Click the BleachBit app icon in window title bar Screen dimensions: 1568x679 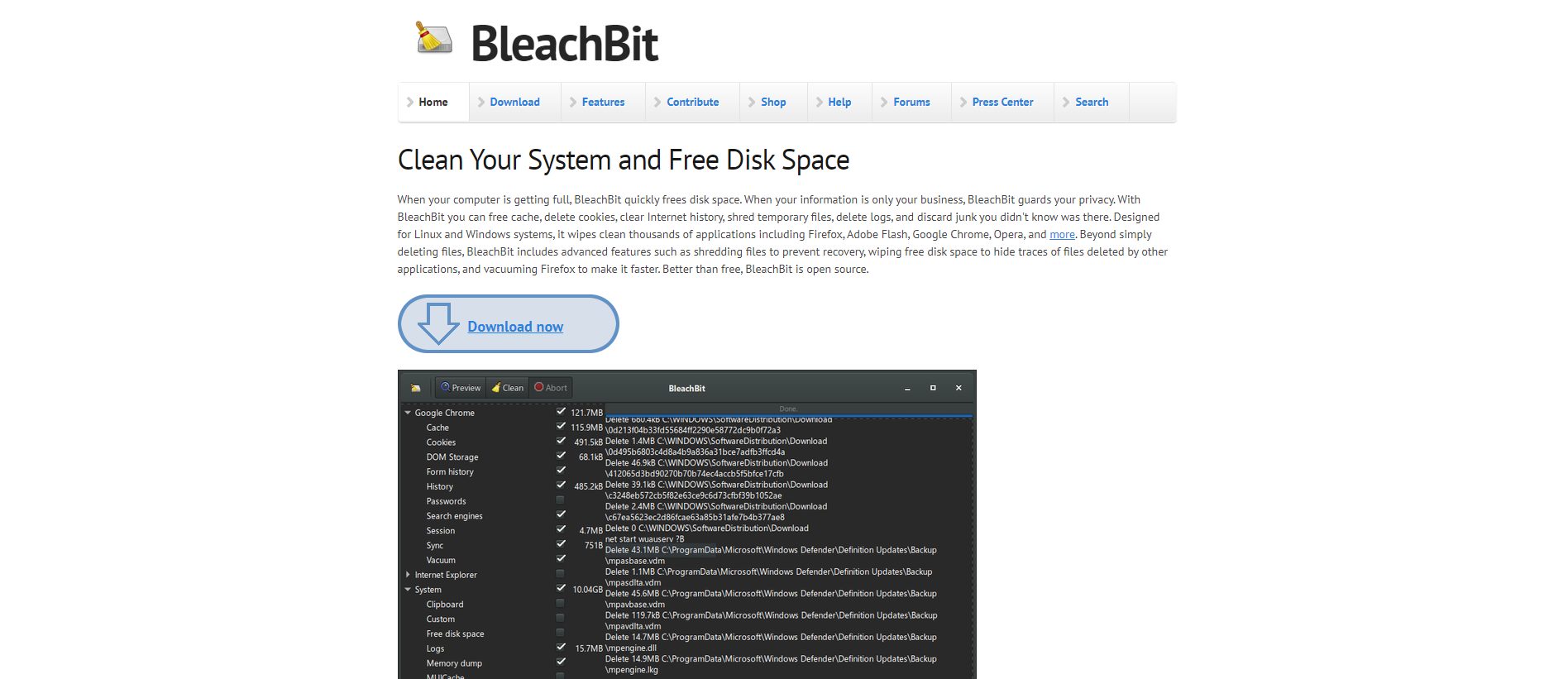(416, 388)
